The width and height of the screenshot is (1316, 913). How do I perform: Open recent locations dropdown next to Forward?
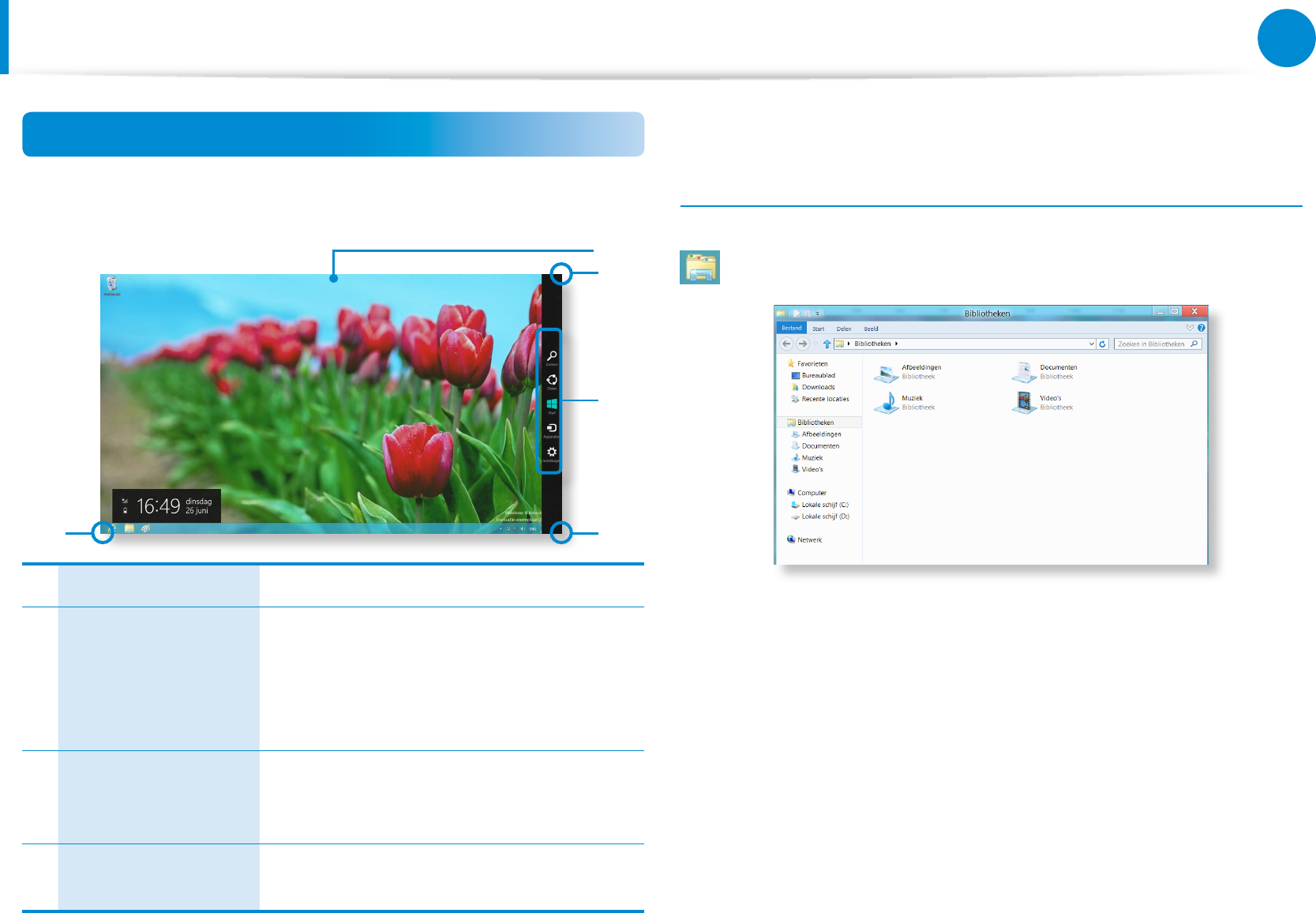[815, 344]
